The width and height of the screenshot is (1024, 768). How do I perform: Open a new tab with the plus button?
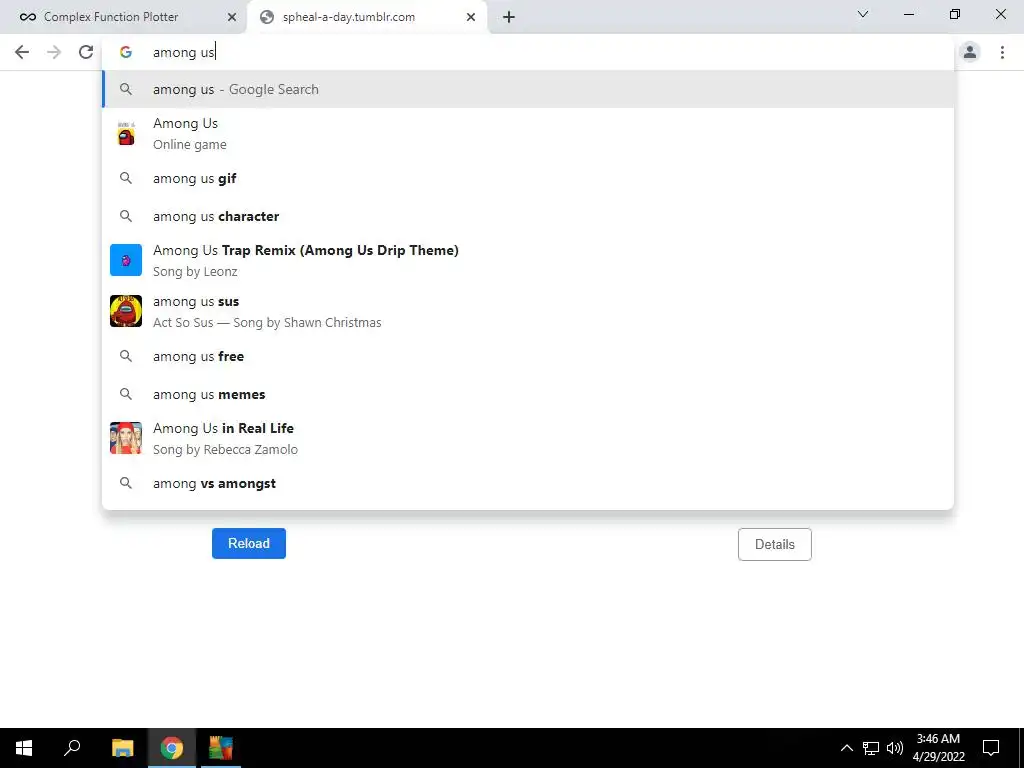(509, 17)
